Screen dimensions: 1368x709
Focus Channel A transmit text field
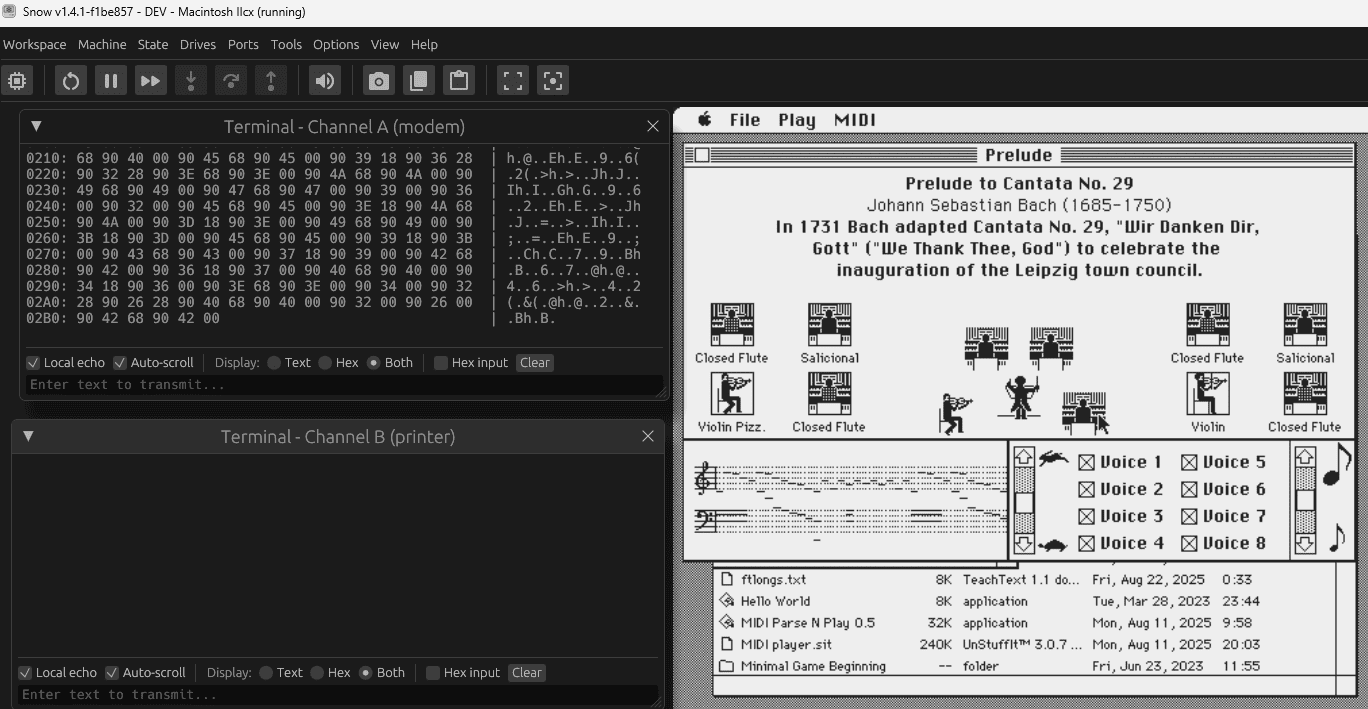(344, 385)
